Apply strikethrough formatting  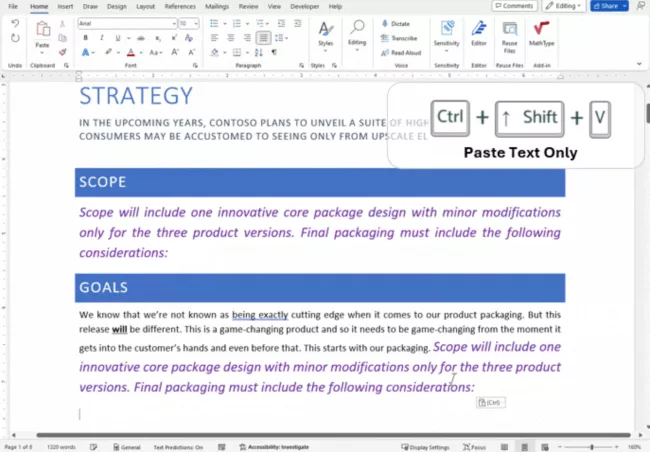(x=141, y=38)
